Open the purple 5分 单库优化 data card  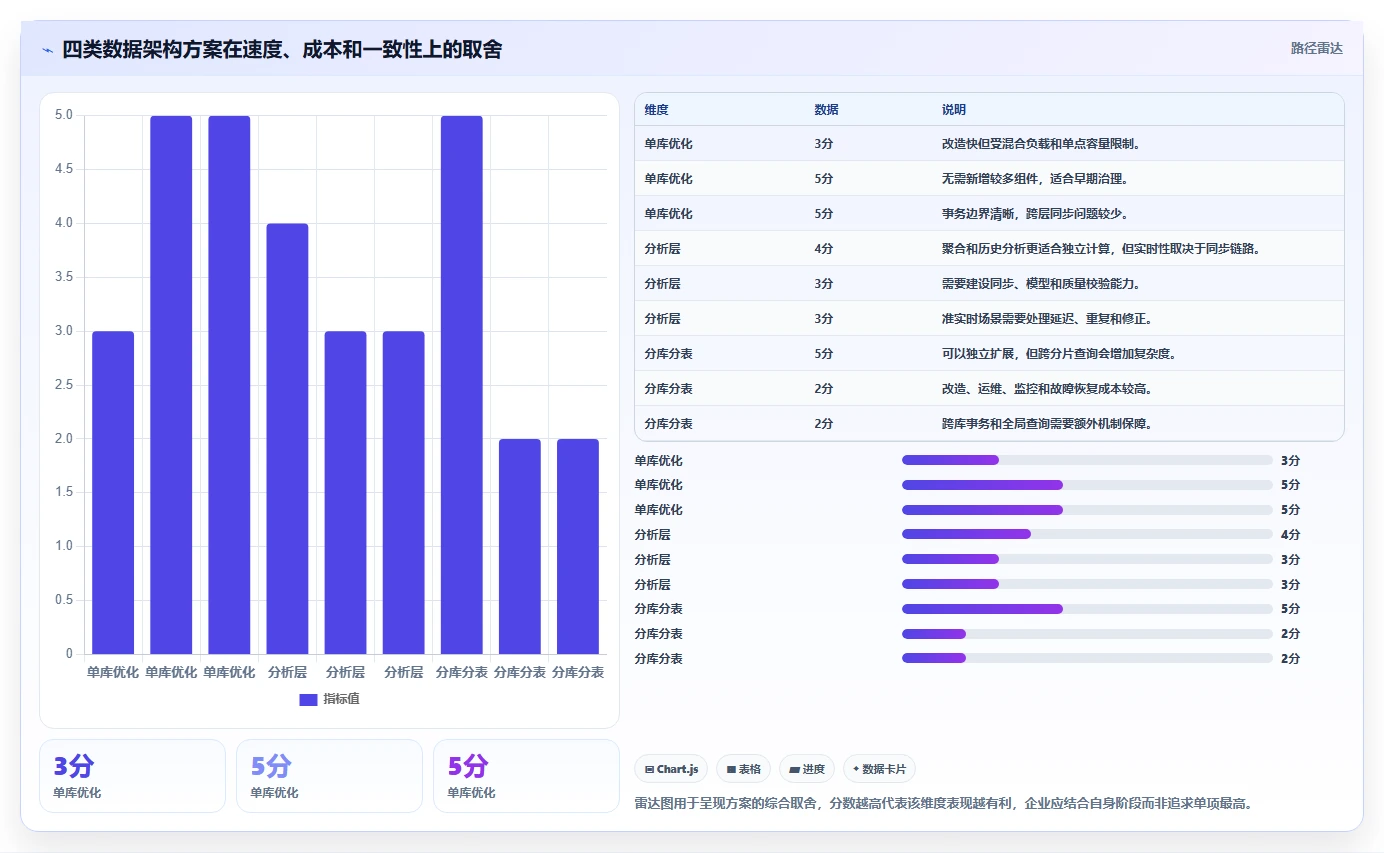click(526, 776)
